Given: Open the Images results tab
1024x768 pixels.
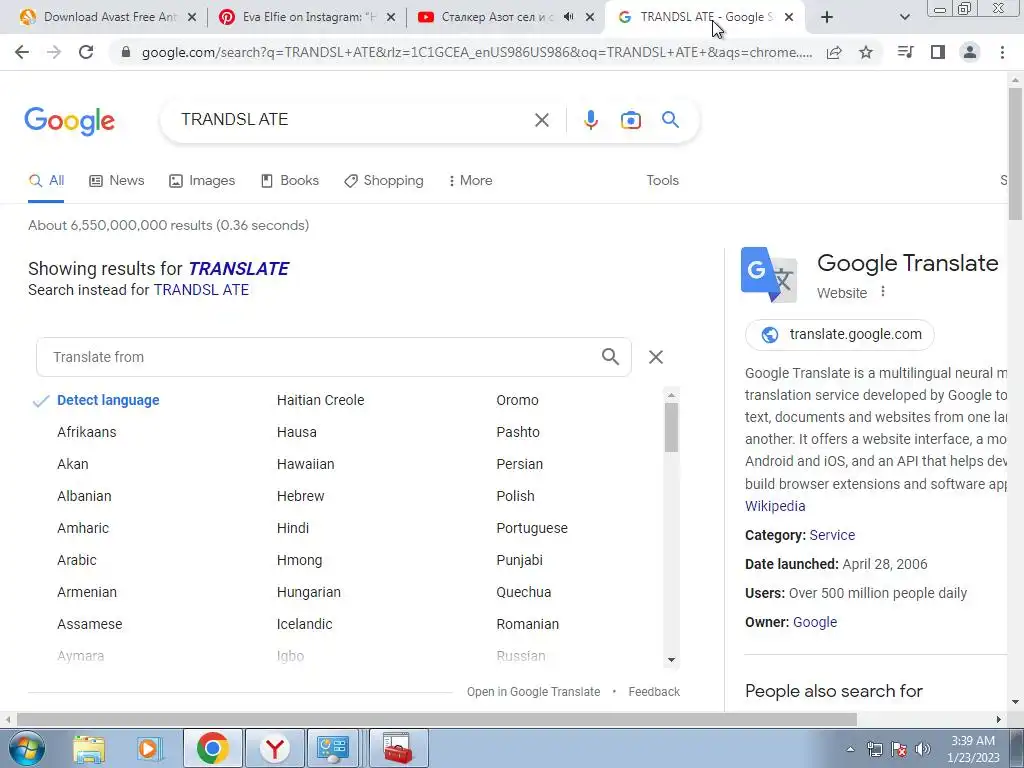Looking at the screenshot, I should pos(202,181).
